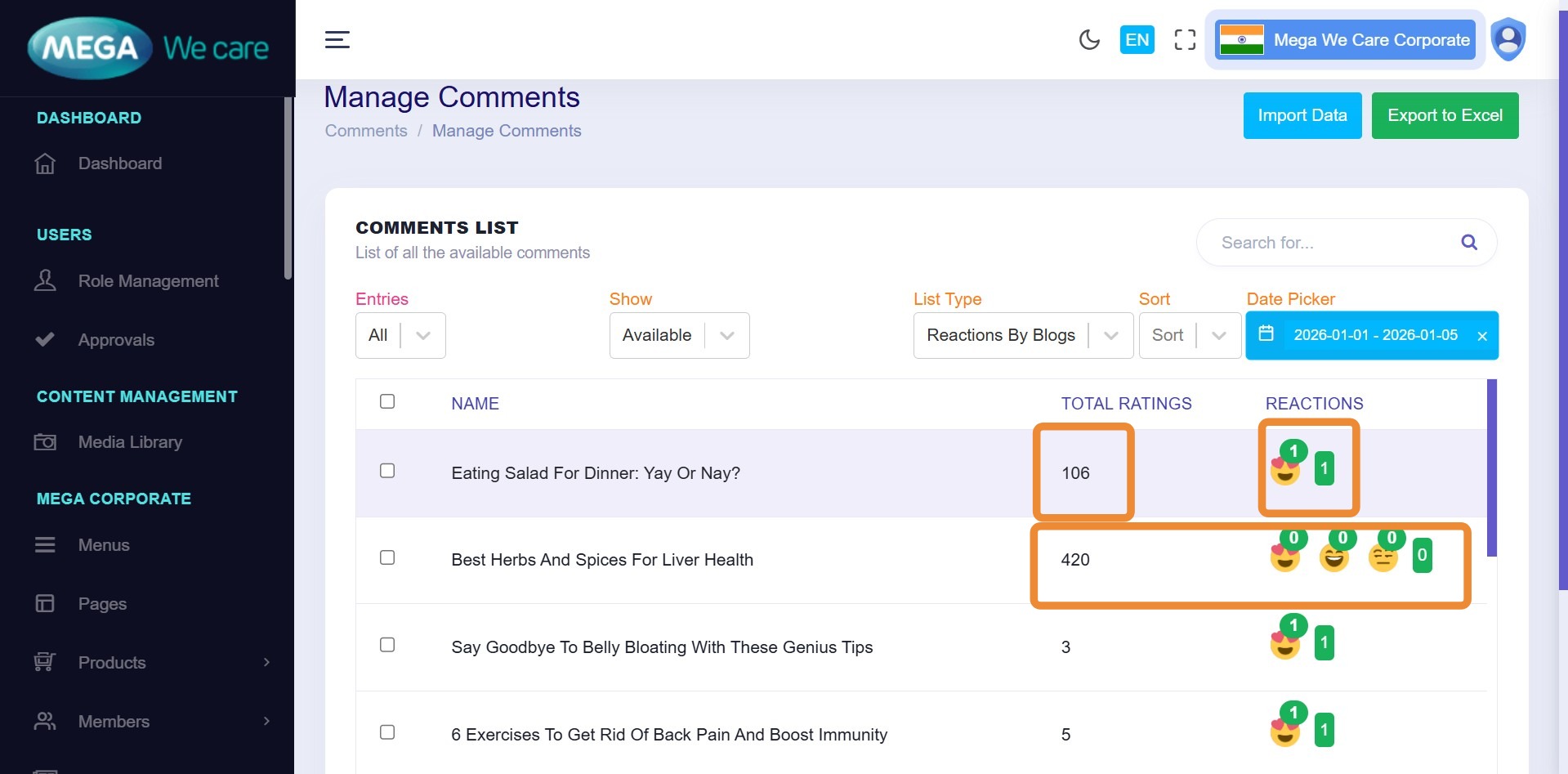The height and width of the screenshot is (774, 1568).
Task: Expand the Reactions By Blogs list type
Action: (1022, 335)
